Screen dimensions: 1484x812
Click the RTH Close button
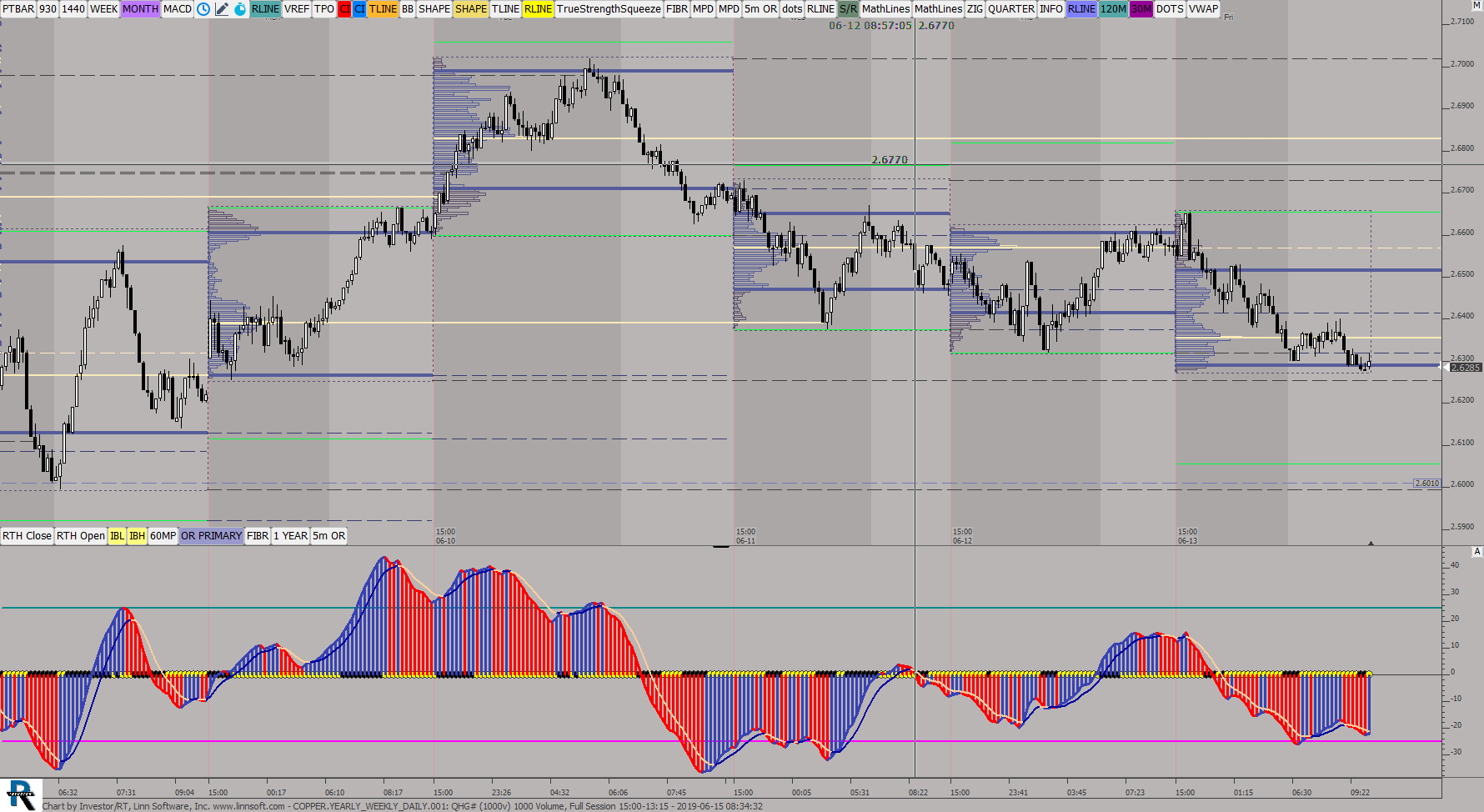coord(27,536)
